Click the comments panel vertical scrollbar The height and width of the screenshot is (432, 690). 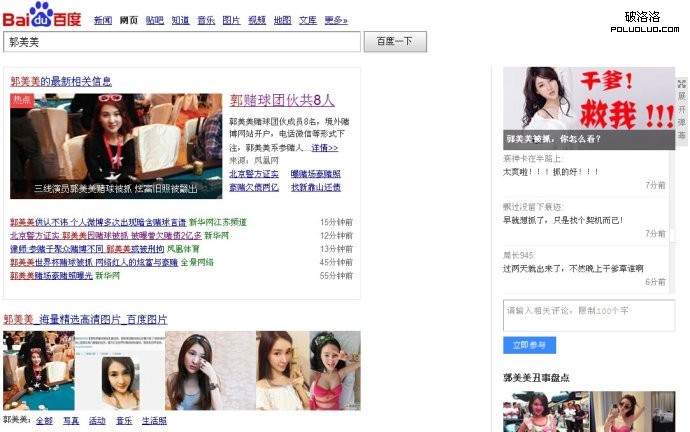coord(672,220)
